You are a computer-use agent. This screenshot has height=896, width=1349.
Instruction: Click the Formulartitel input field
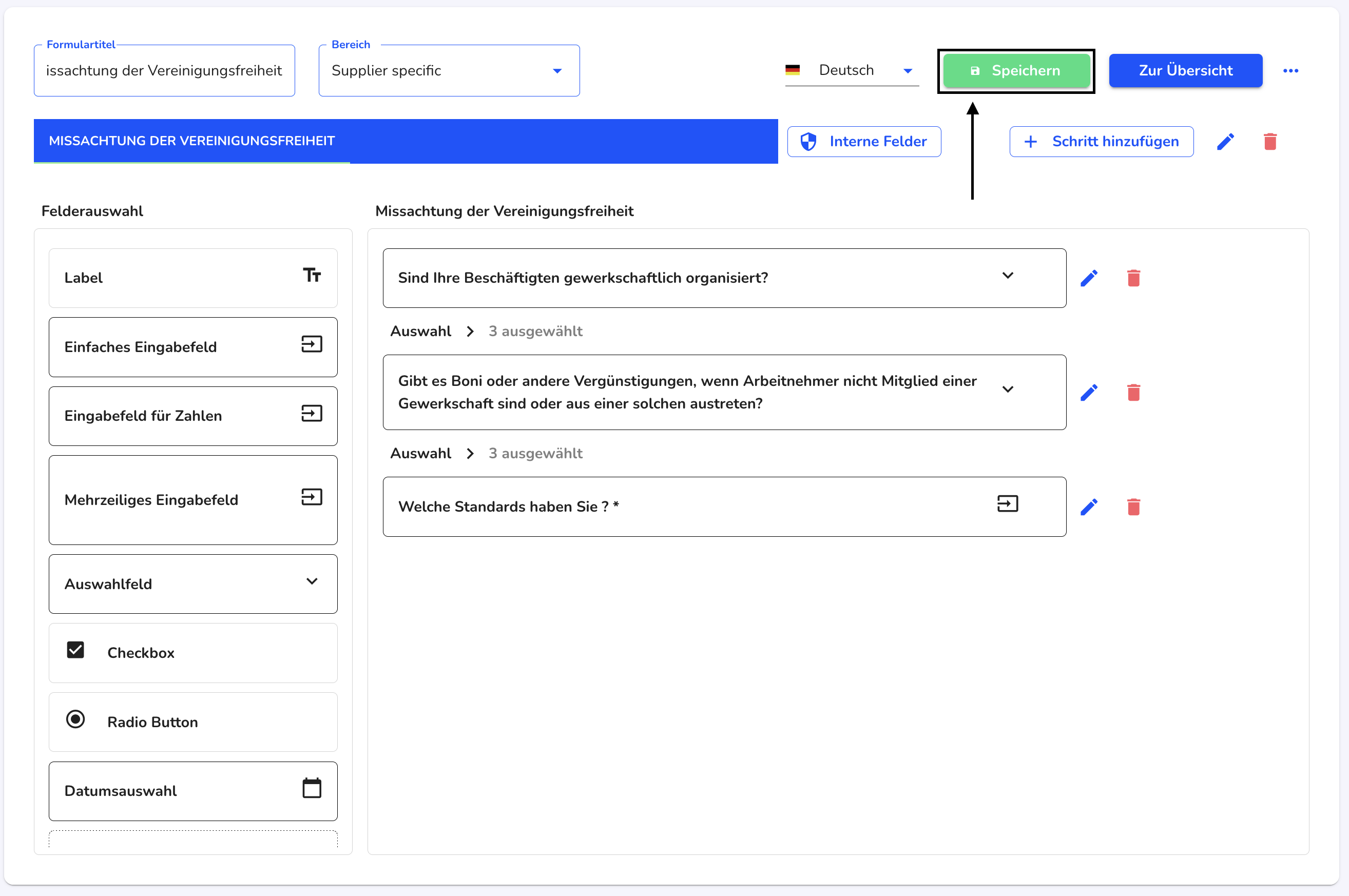pyautogui.click(x=164, y=71)
